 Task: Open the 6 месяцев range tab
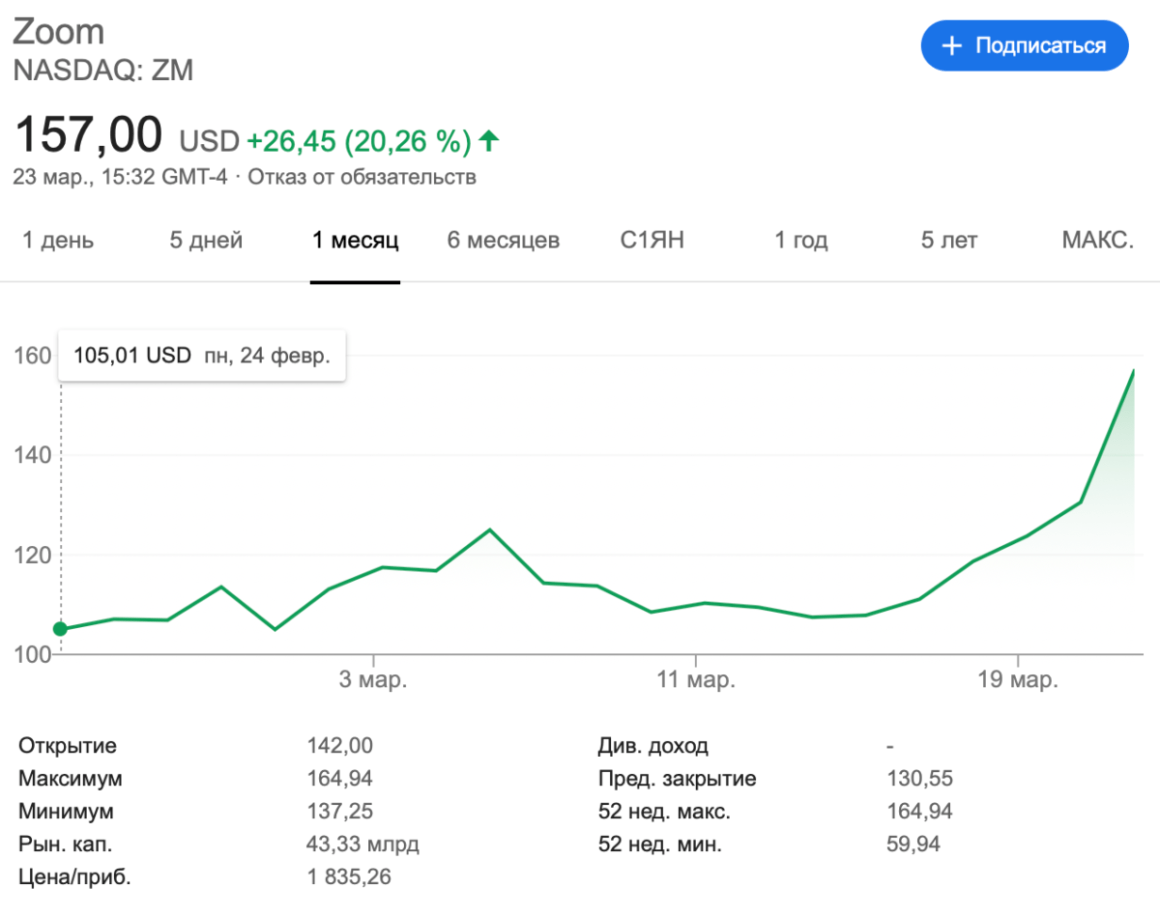503,240
